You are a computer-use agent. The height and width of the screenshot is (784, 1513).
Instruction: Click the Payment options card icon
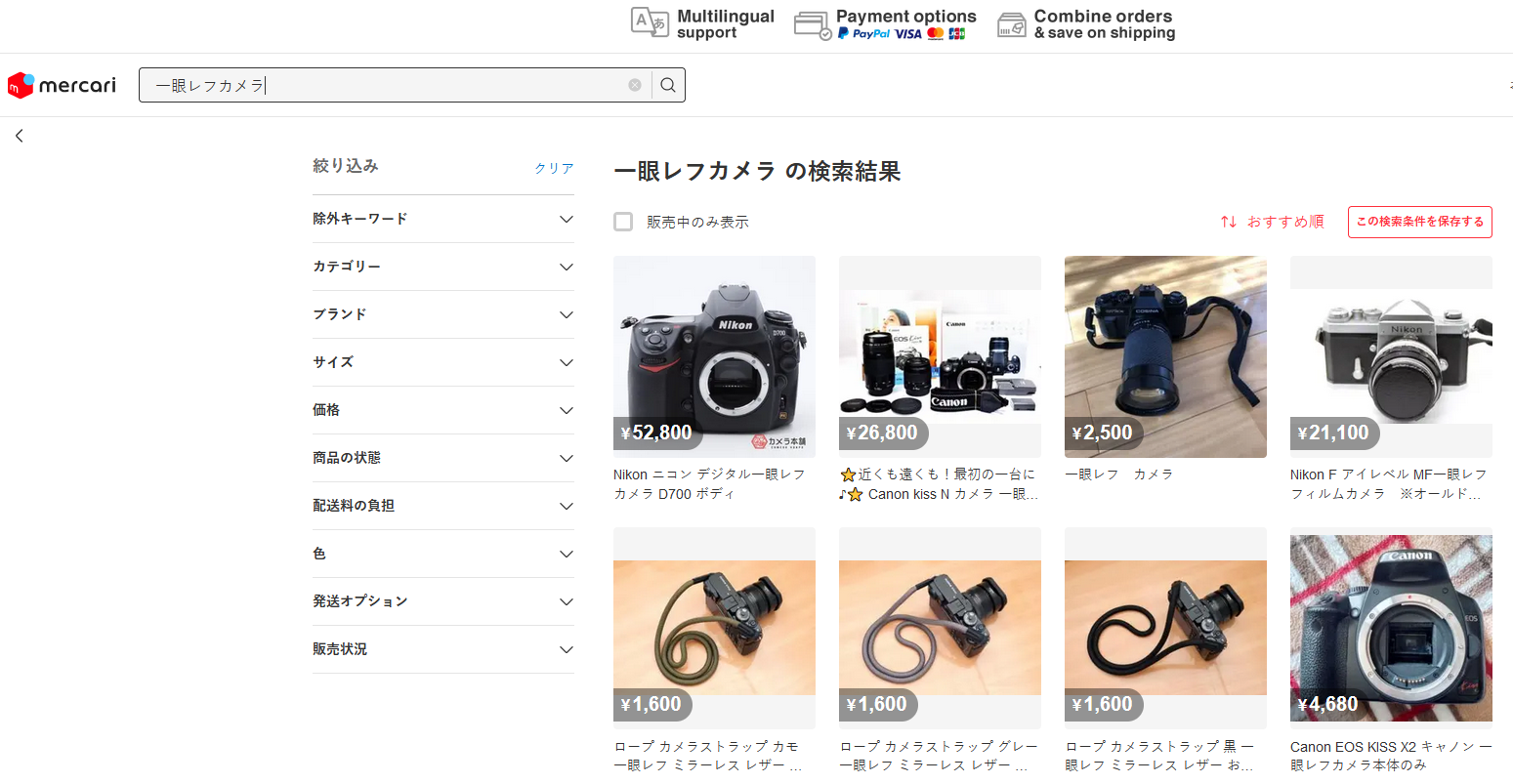[812, 25]
